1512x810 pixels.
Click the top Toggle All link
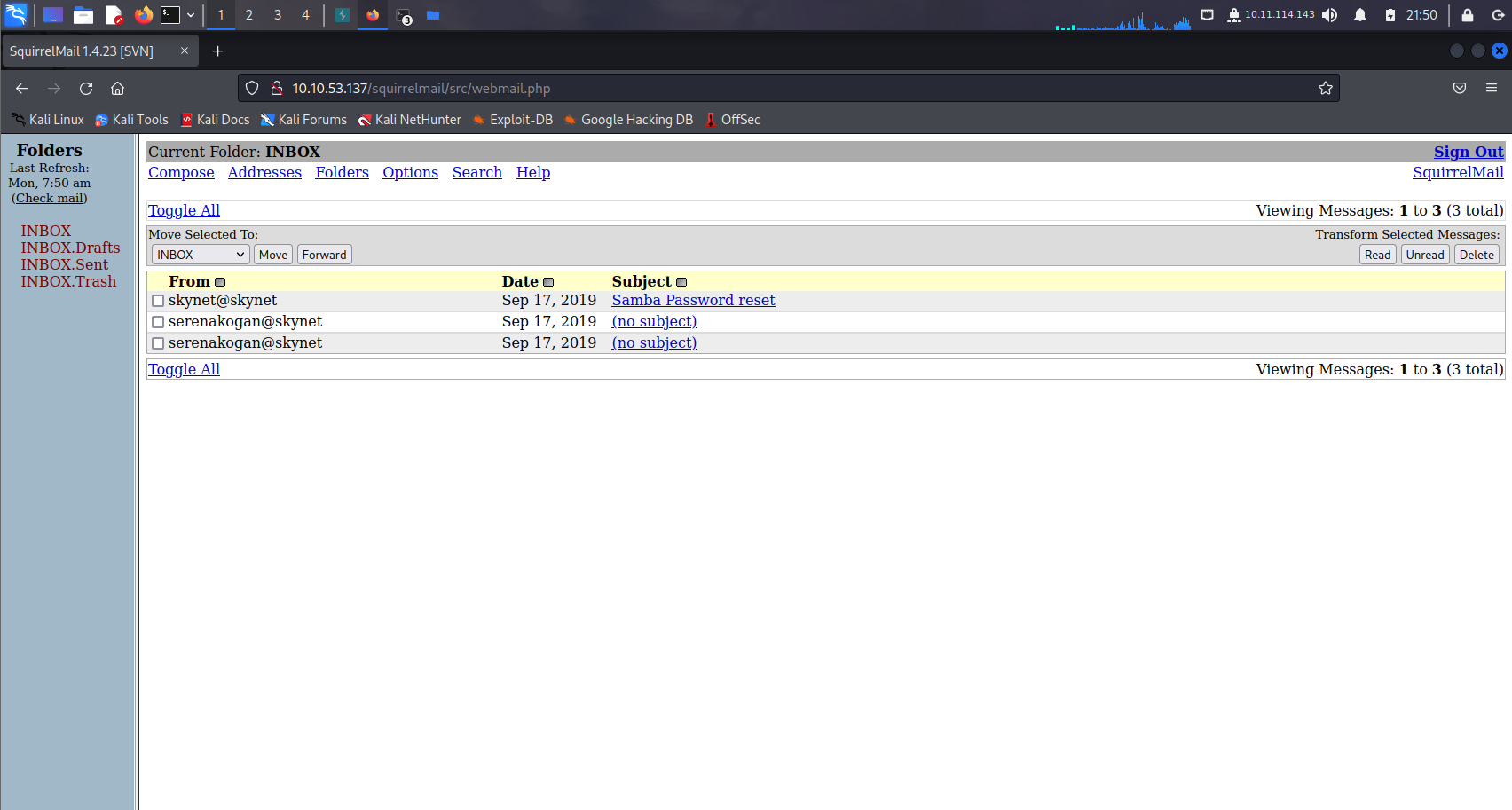tap(184, 210)
